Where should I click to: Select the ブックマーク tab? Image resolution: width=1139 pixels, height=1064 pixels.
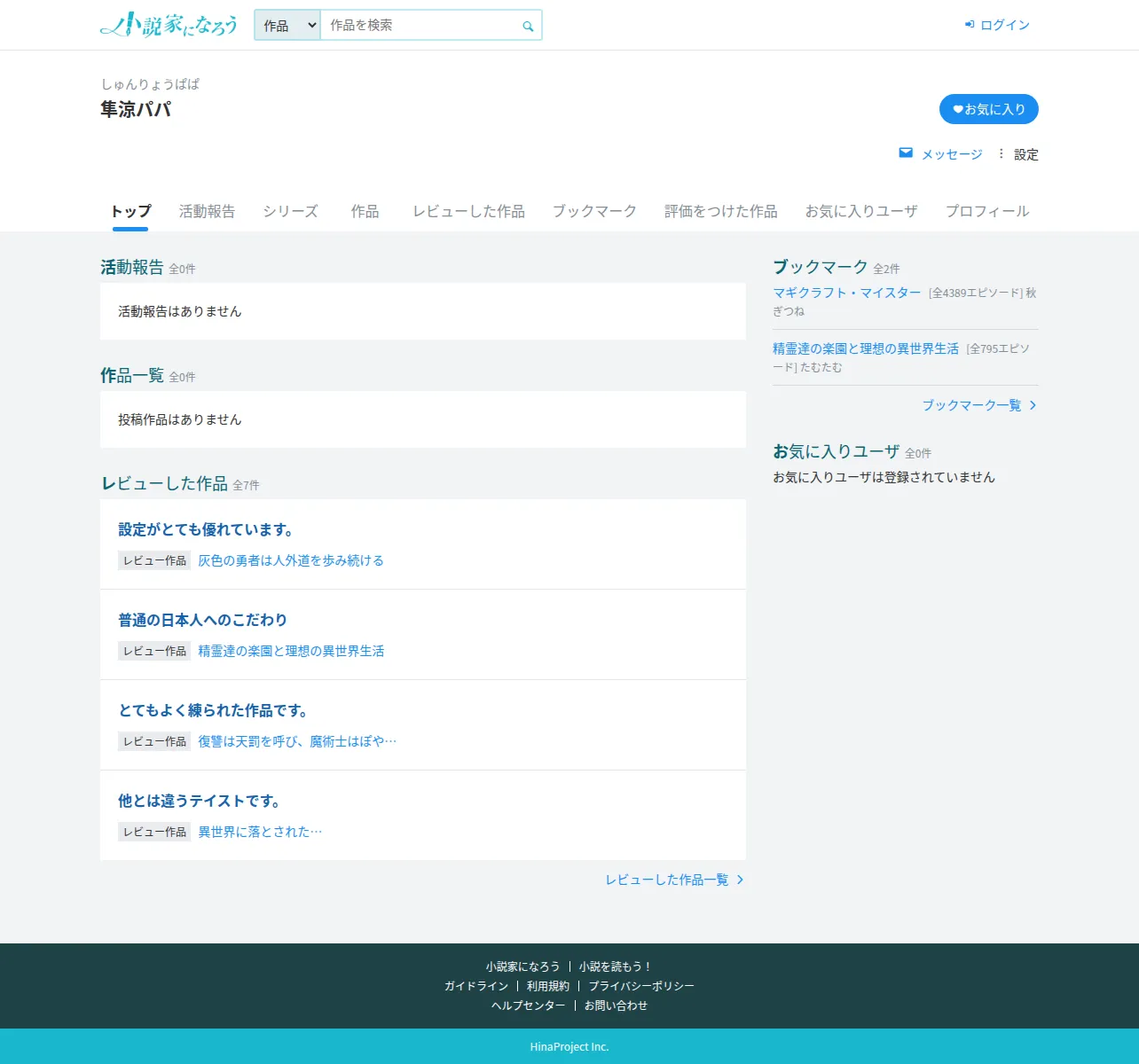pyautogui.click(x=594, y=211)
